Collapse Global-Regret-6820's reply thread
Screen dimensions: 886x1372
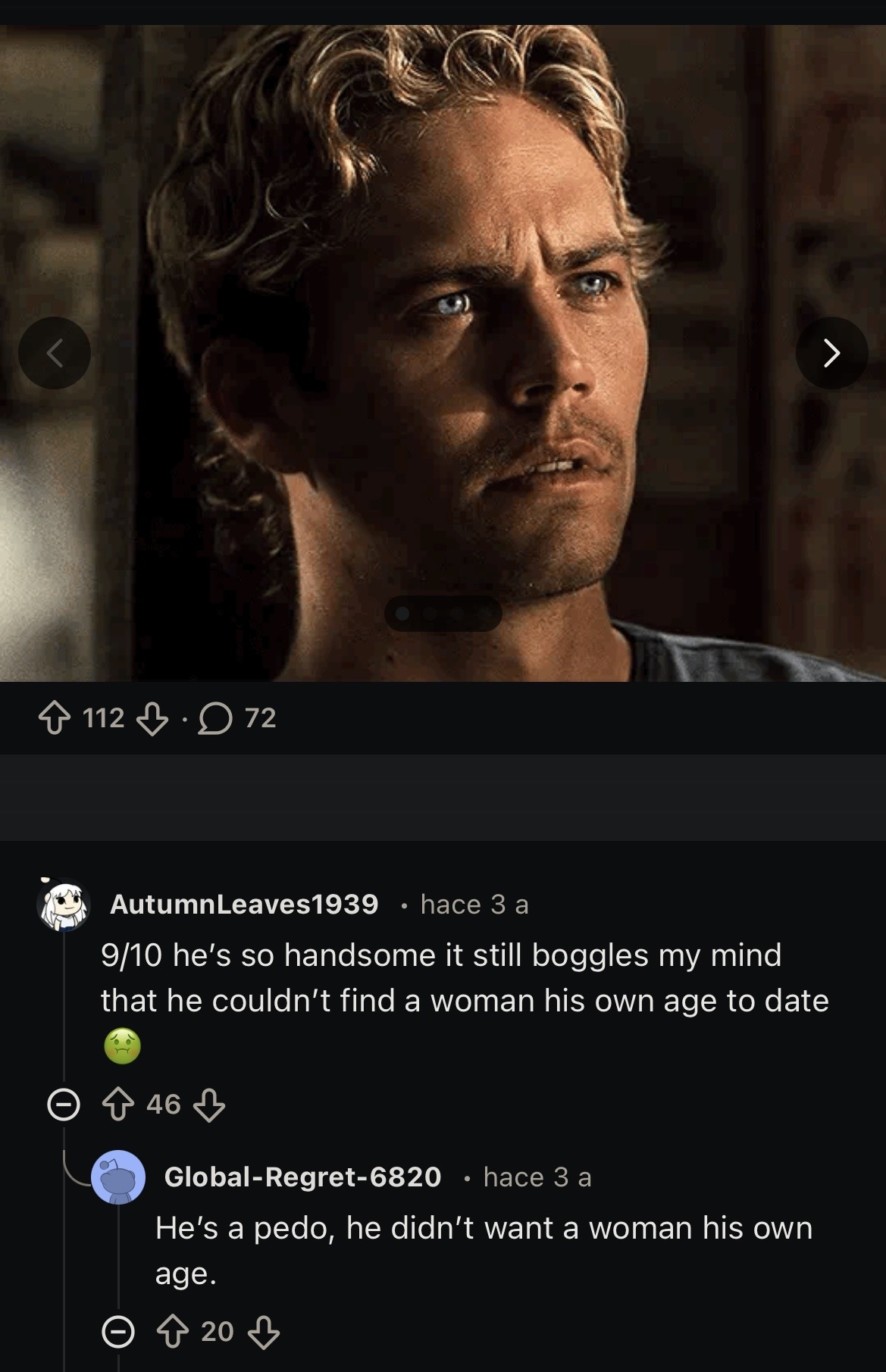118,1333
